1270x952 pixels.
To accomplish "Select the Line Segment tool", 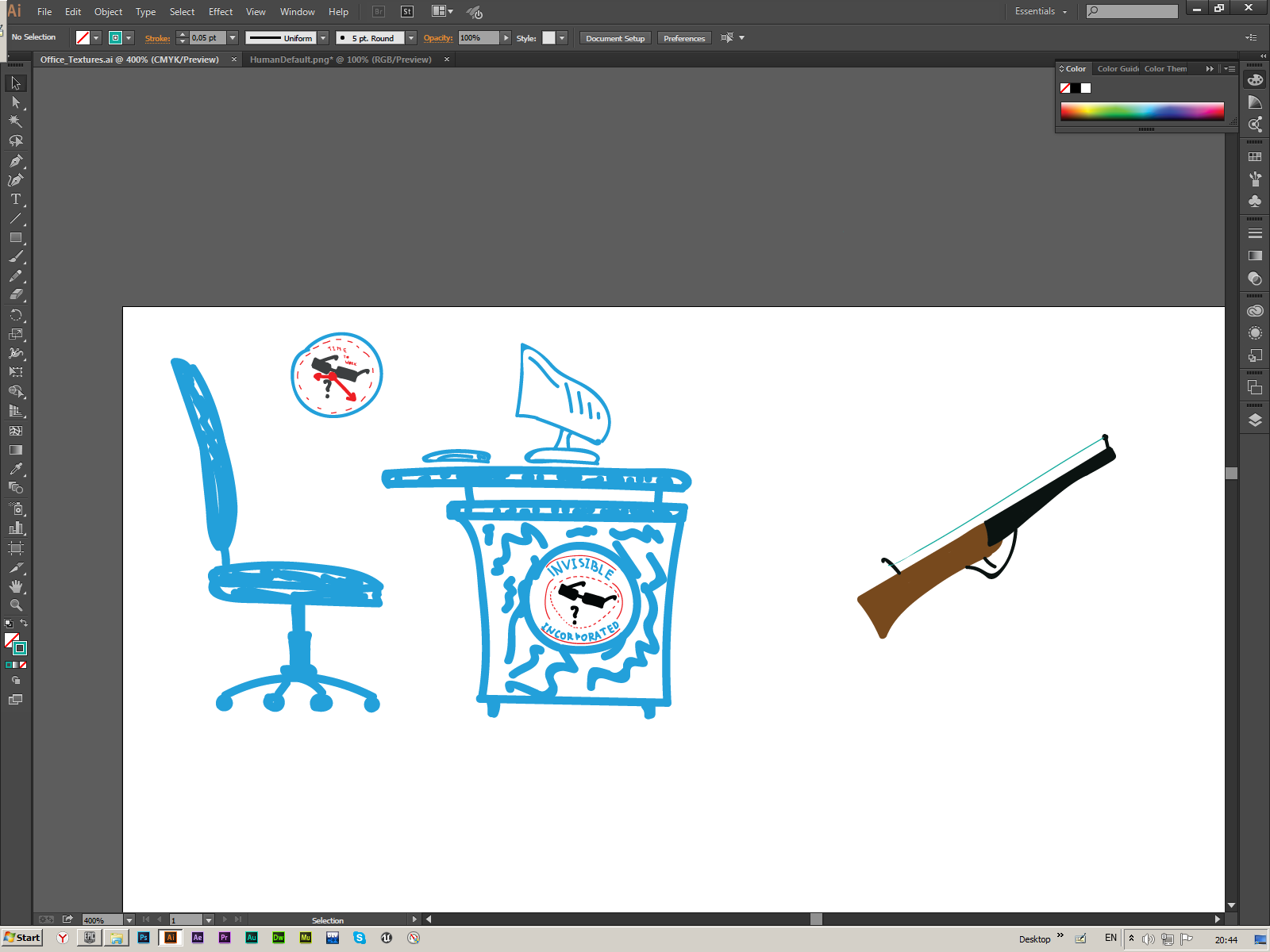I will tap(16, 218).
